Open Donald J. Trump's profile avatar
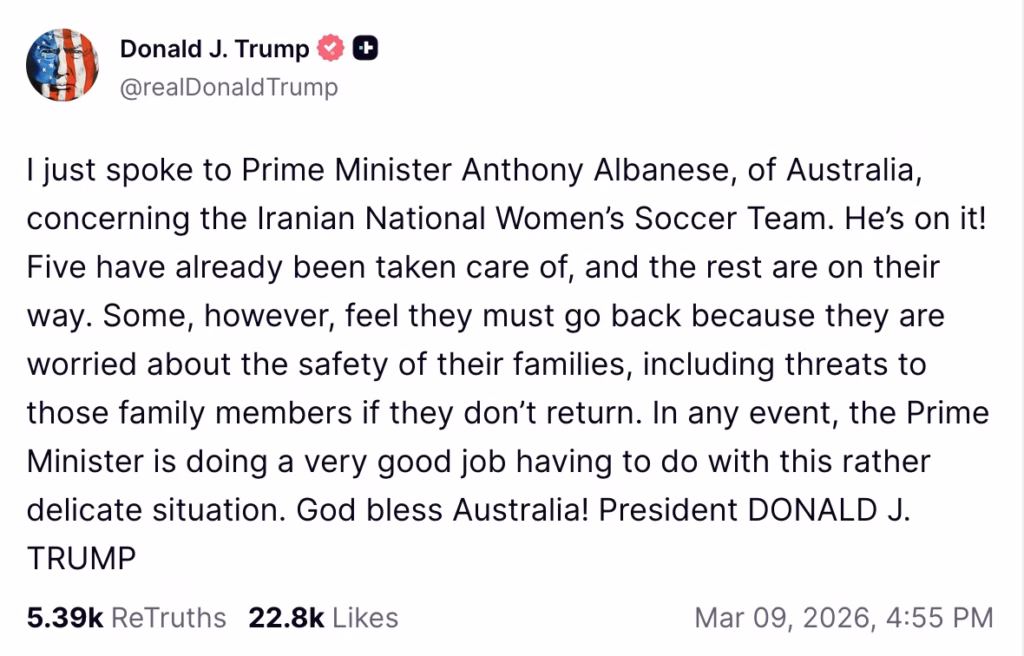Viewport: 1024px width, 656px height. (62, 65)
